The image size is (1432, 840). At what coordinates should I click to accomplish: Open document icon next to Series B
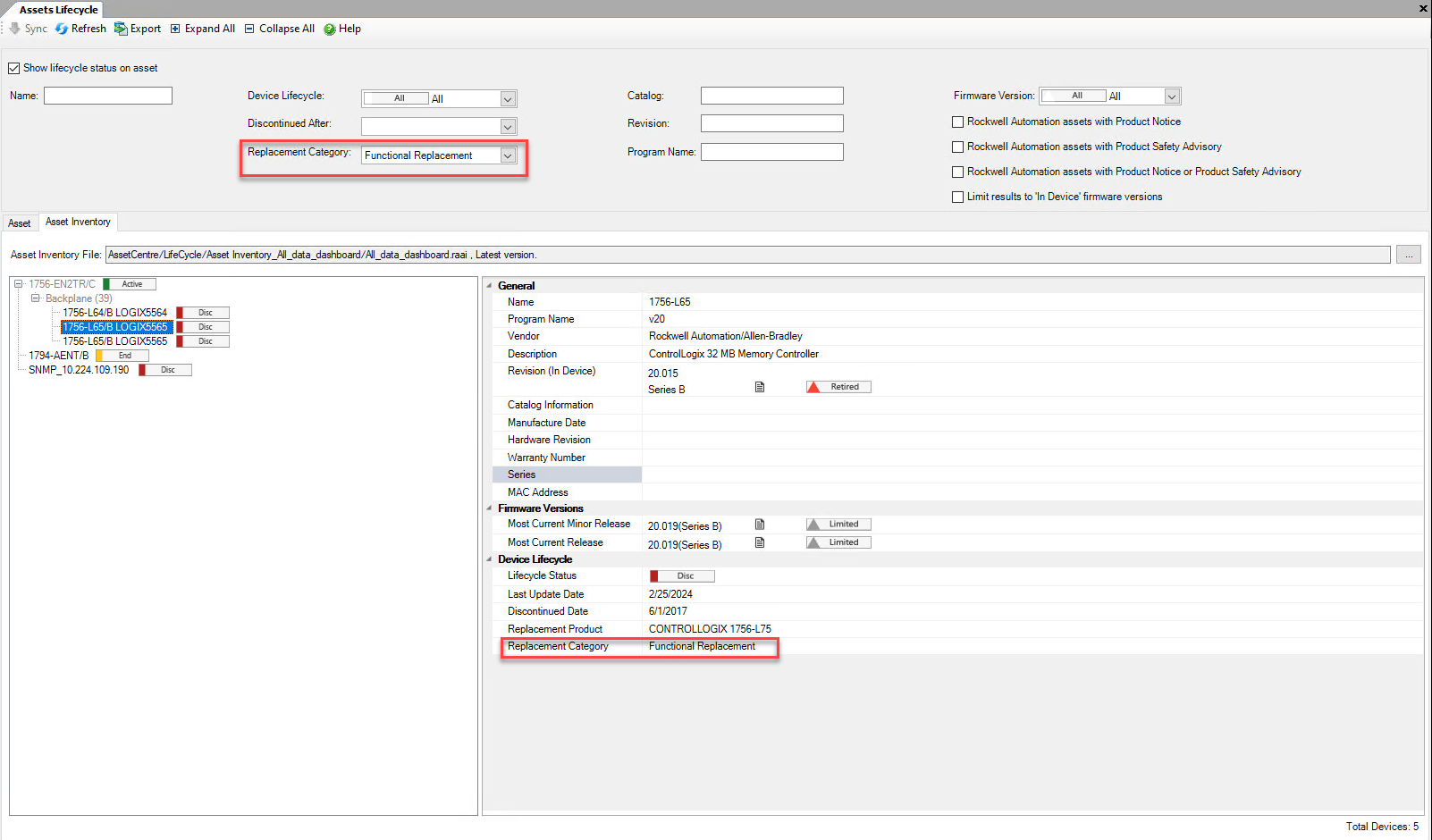pos(760,387)
